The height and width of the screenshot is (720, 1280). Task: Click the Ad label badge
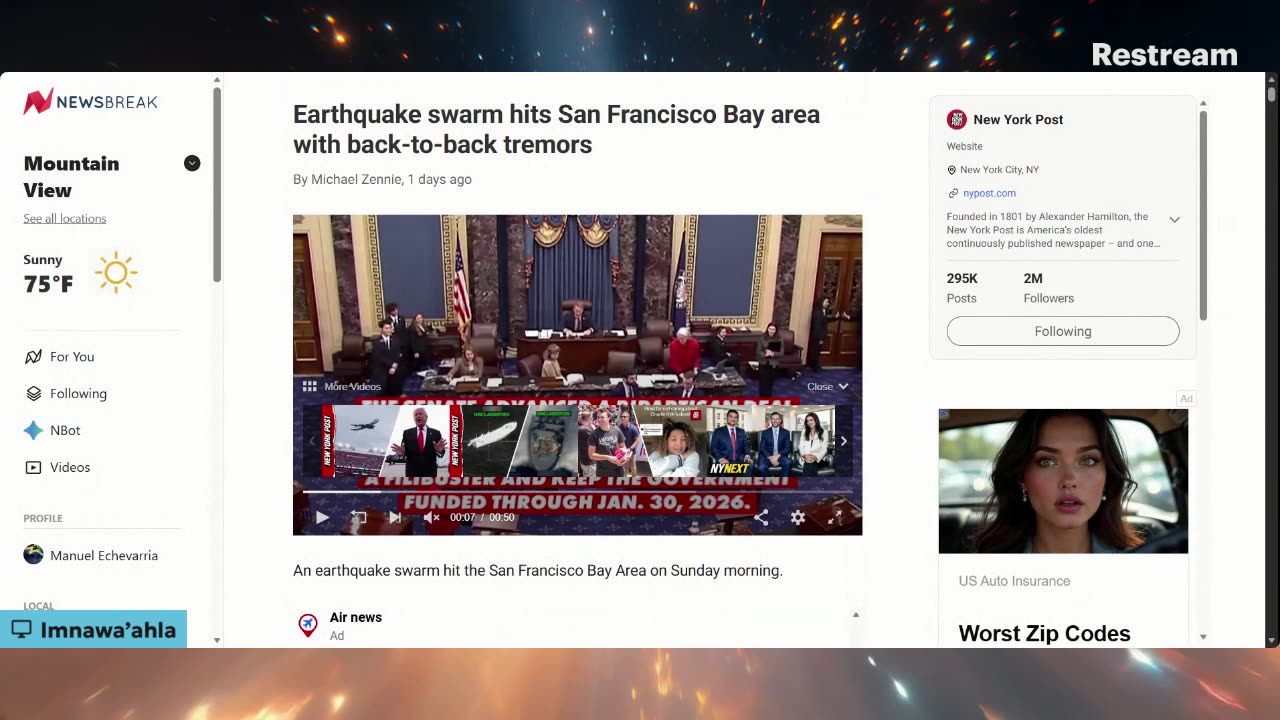pyautogui.click(x=1186, y=398)
